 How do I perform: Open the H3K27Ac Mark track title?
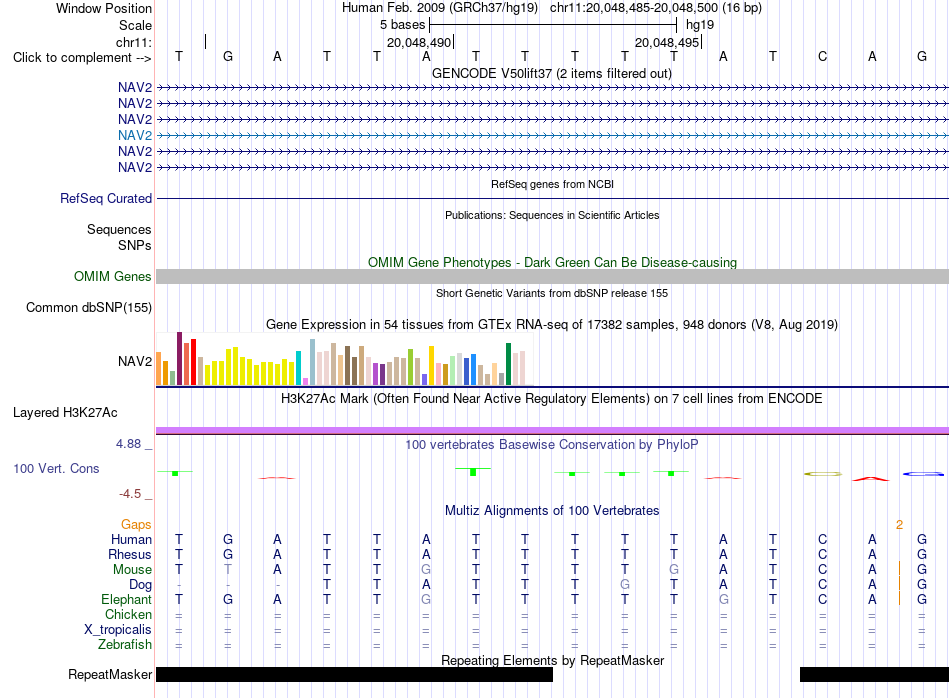click(x=552, y=399)
